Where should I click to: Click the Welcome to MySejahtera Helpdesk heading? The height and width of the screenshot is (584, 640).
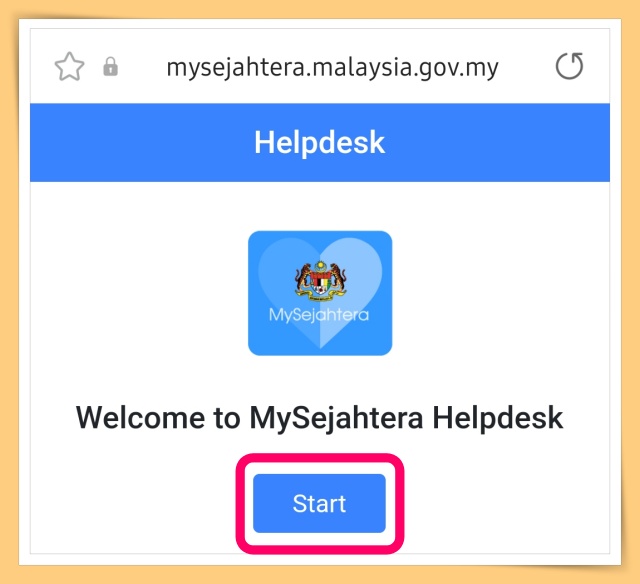coord(320,418)
